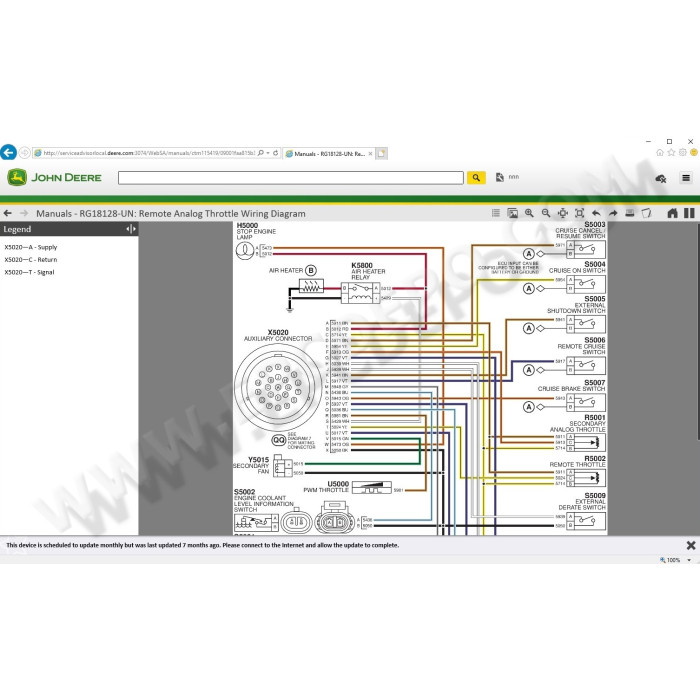Click the K5800 Air Heater Relay label

point(368,271)
